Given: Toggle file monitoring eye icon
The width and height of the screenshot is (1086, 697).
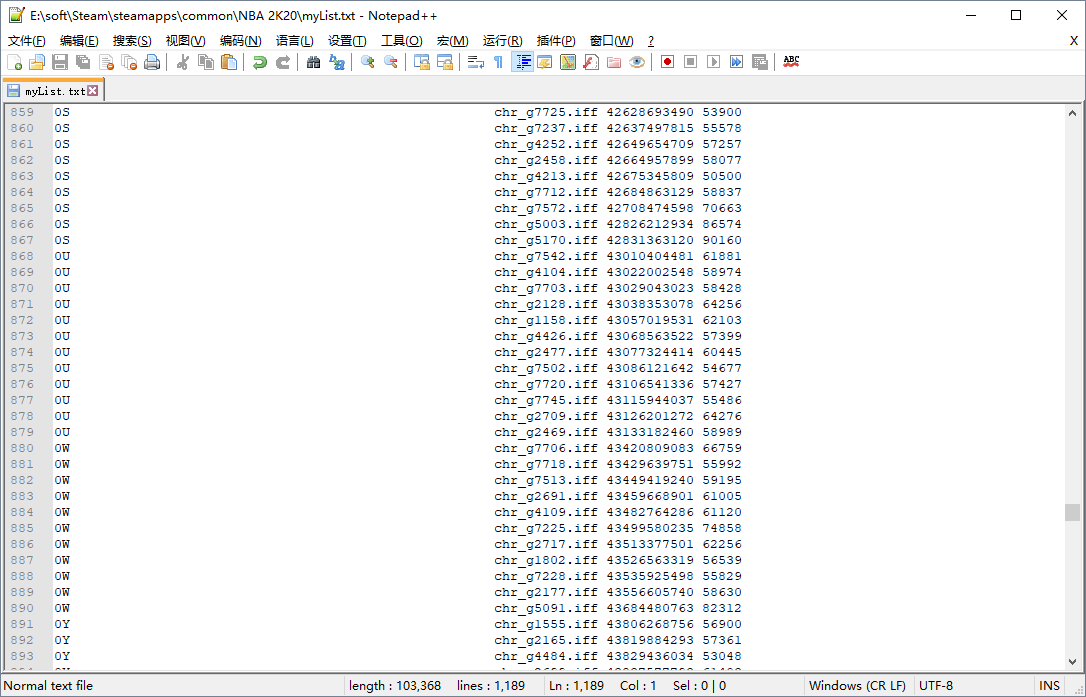Looking at the screenshot, I should [637, 62].
